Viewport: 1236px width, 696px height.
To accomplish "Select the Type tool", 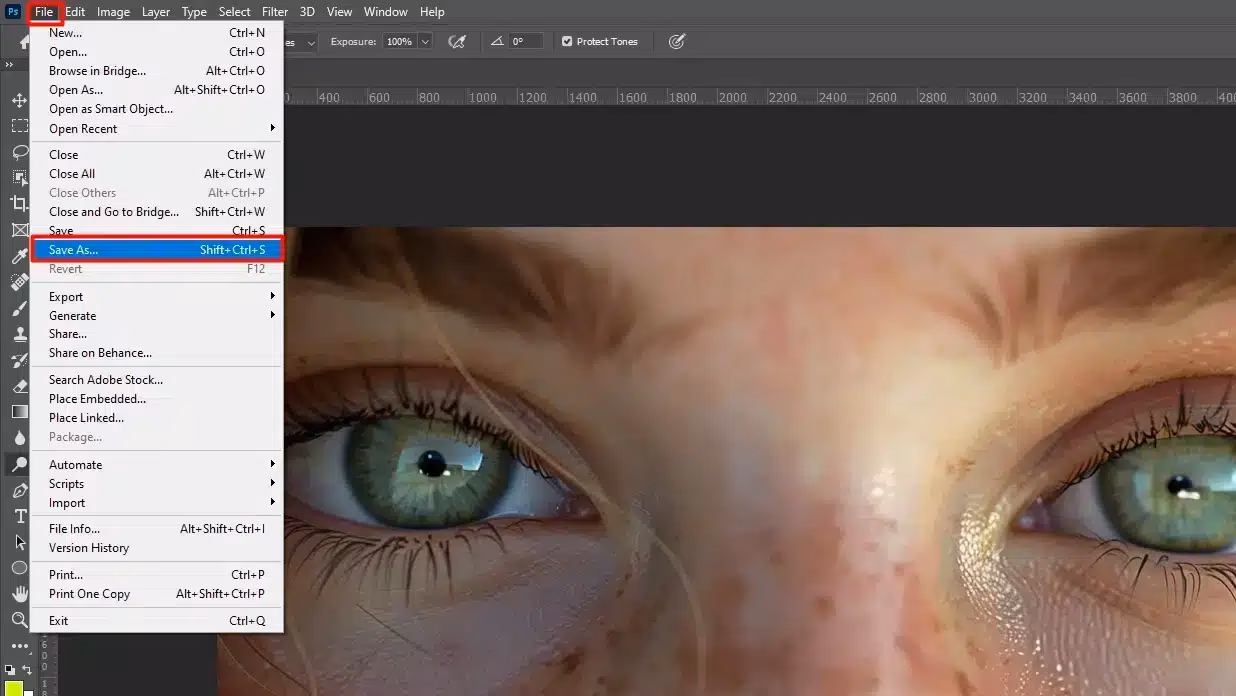I will click(x=18, y=516).
